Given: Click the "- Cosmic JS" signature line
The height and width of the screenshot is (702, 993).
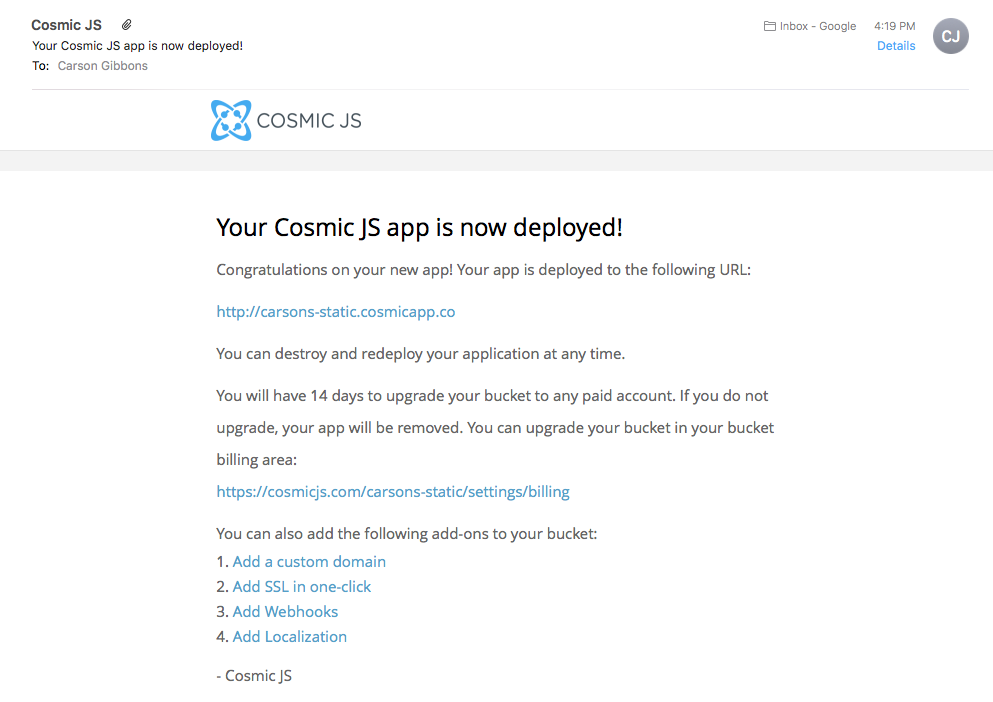Looking at the screenshot, I should tap(254, 676).
